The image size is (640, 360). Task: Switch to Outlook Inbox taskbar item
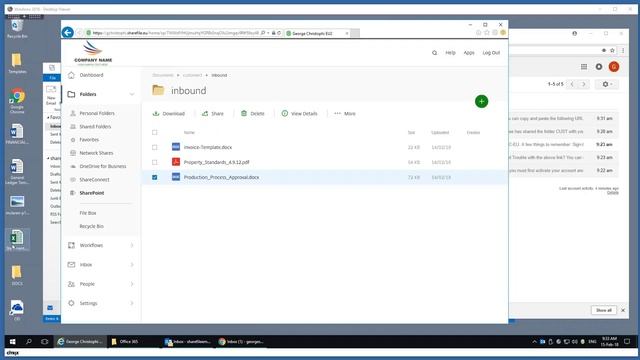pyautogui.click(x=187, y=342)
